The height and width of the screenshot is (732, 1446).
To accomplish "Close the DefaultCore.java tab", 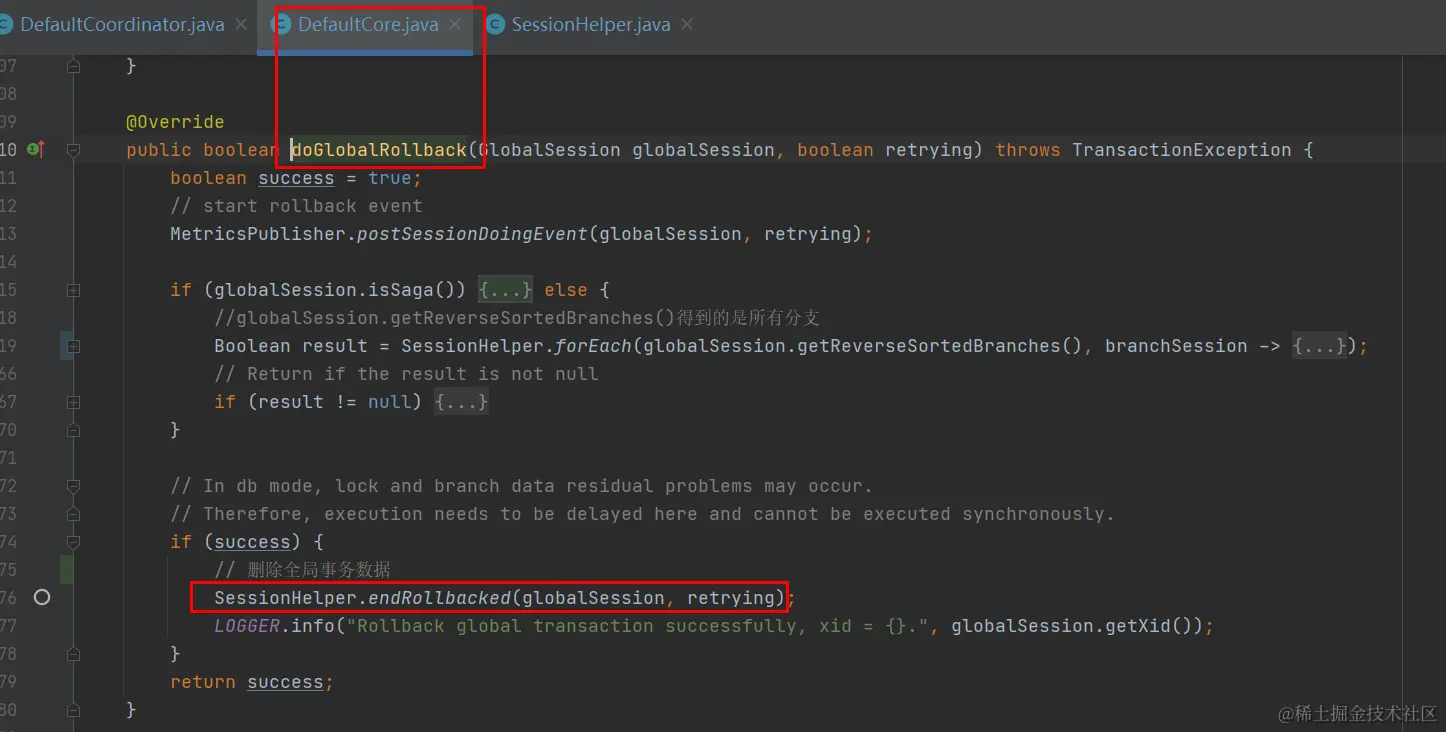I will pos(455,25).
